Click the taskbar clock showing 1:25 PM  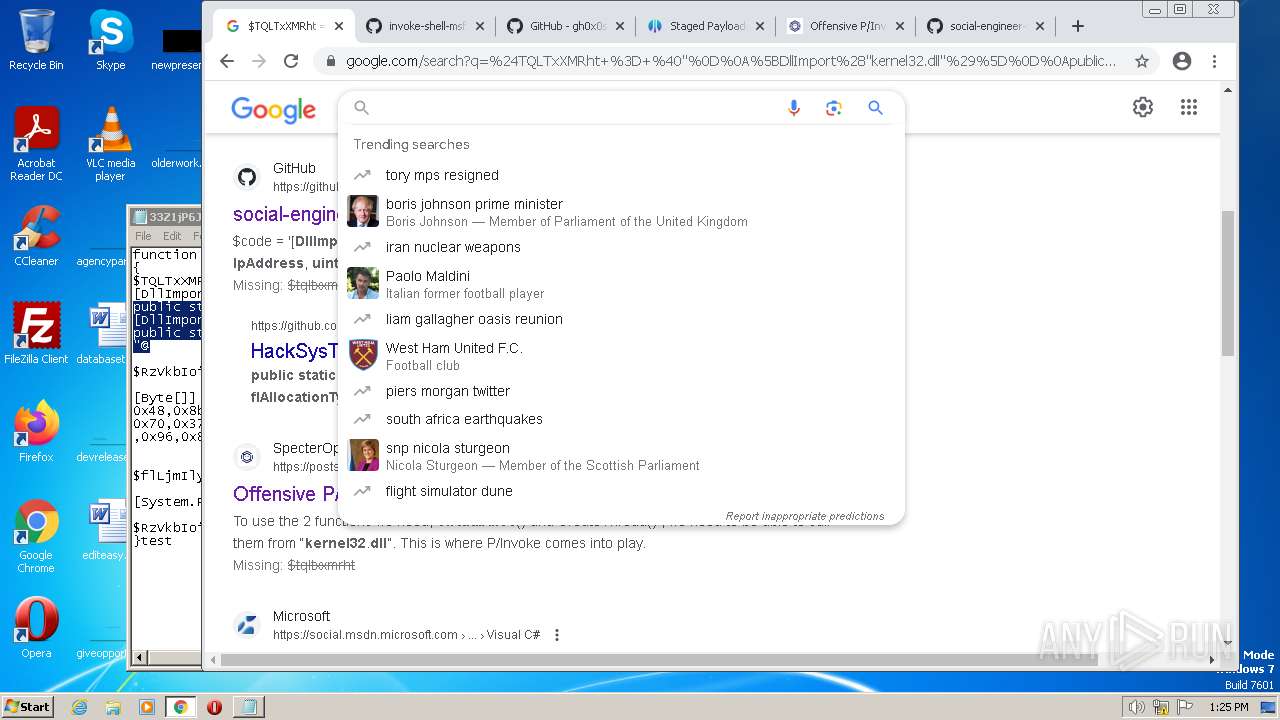click(1228, 707)
